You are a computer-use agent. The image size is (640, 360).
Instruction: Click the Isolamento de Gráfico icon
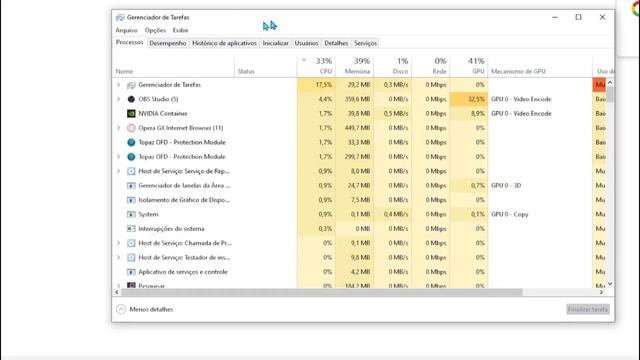coord(131,200)
